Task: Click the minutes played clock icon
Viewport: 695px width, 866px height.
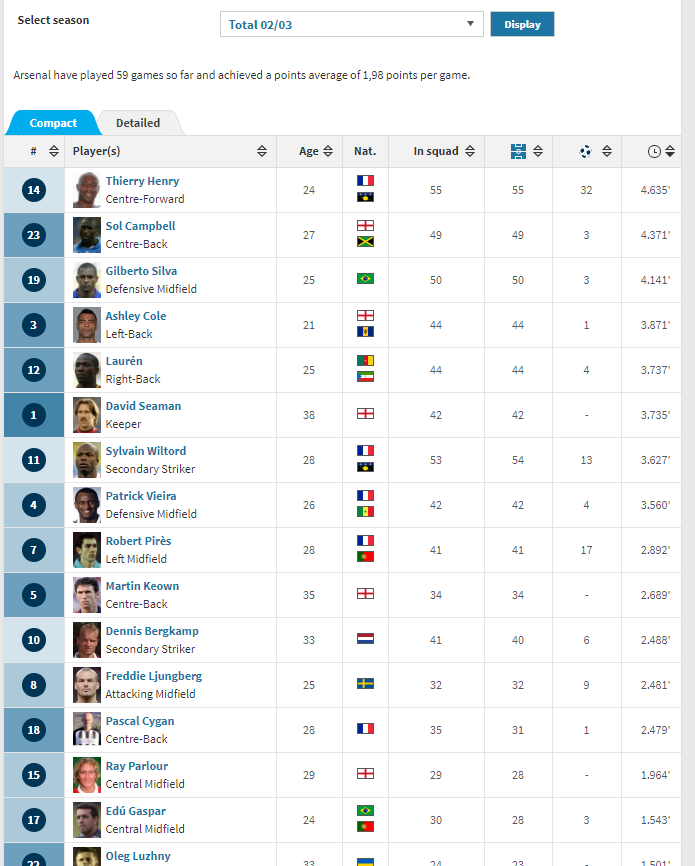Action: [x=654, y=151]
